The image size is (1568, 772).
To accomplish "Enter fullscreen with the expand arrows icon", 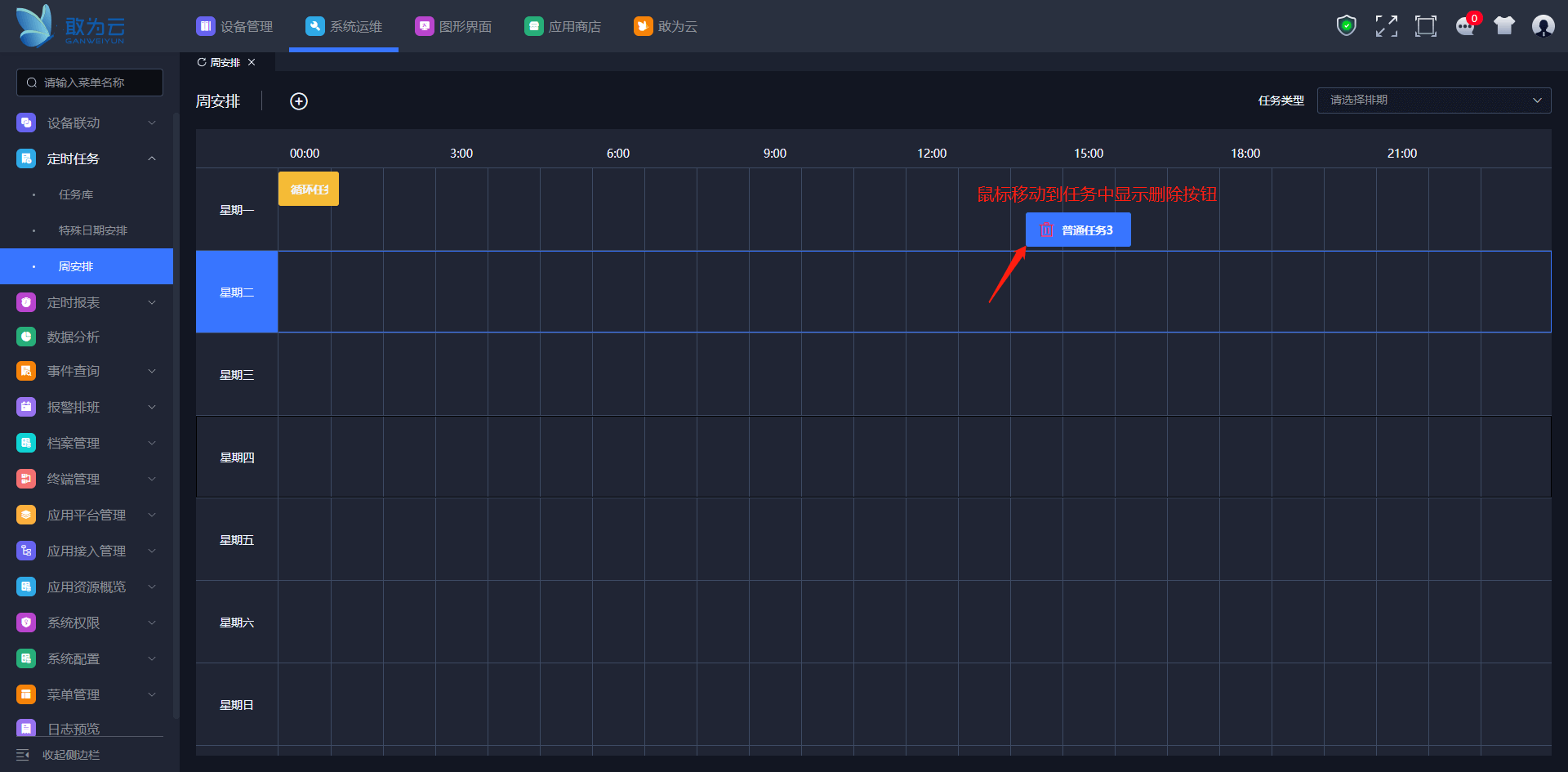I will (1386, 26).
